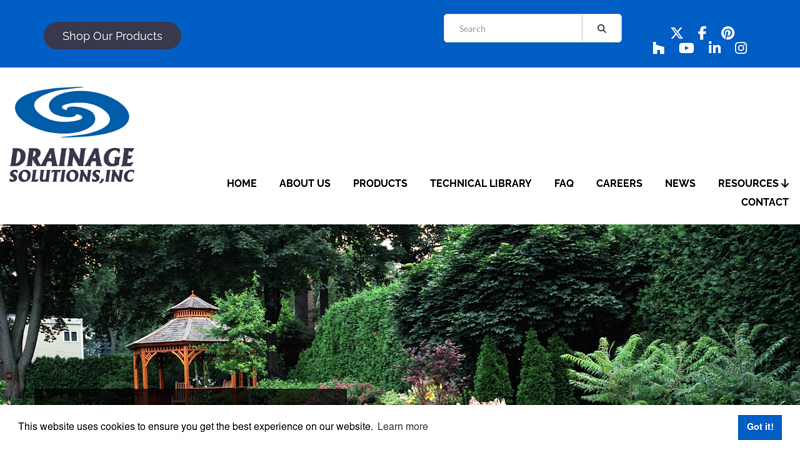800x450 pixels.
Task: Click the garden gazebo hero image
Action: (x=400, y=315)
